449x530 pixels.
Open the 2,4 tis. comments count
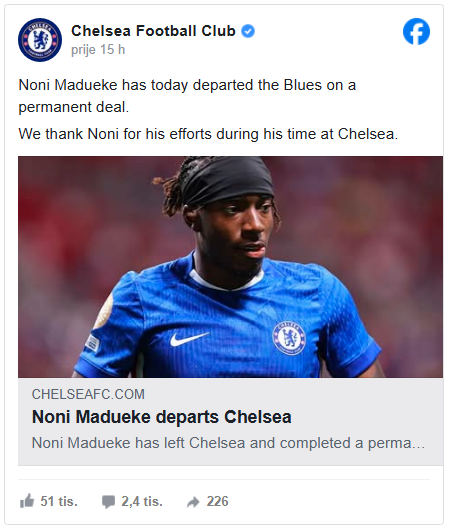tap(142, 501)
